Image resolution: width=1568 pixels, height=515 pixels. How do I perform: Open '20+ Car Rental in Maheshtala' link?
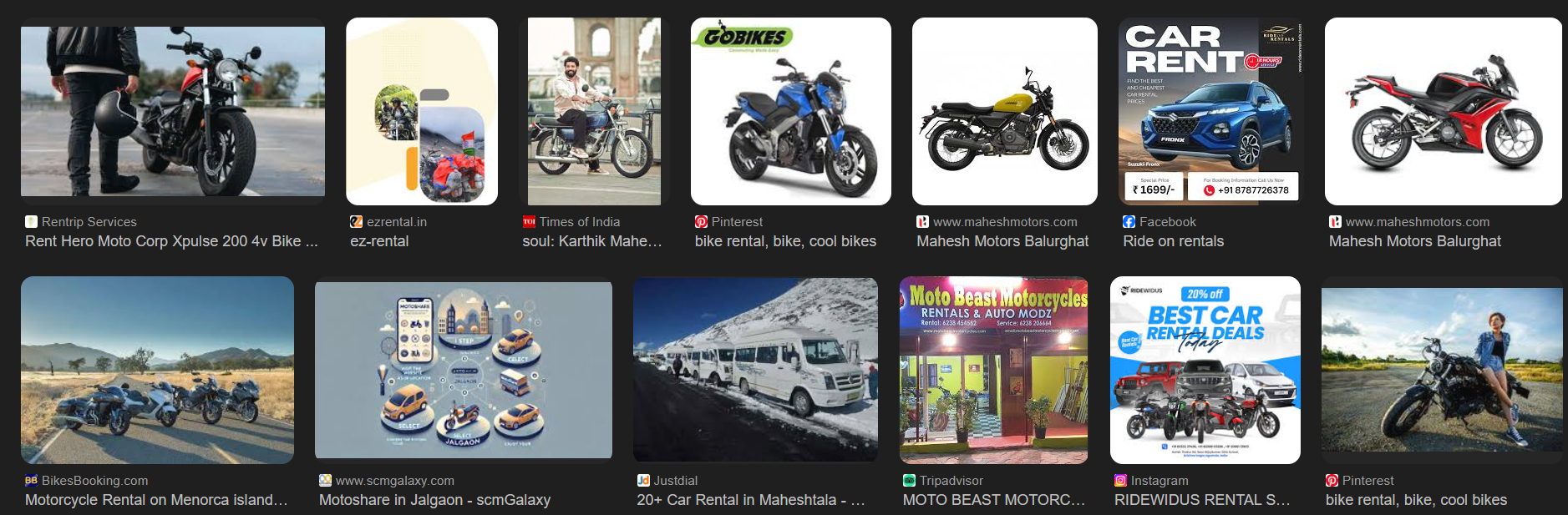pos(750,500)
